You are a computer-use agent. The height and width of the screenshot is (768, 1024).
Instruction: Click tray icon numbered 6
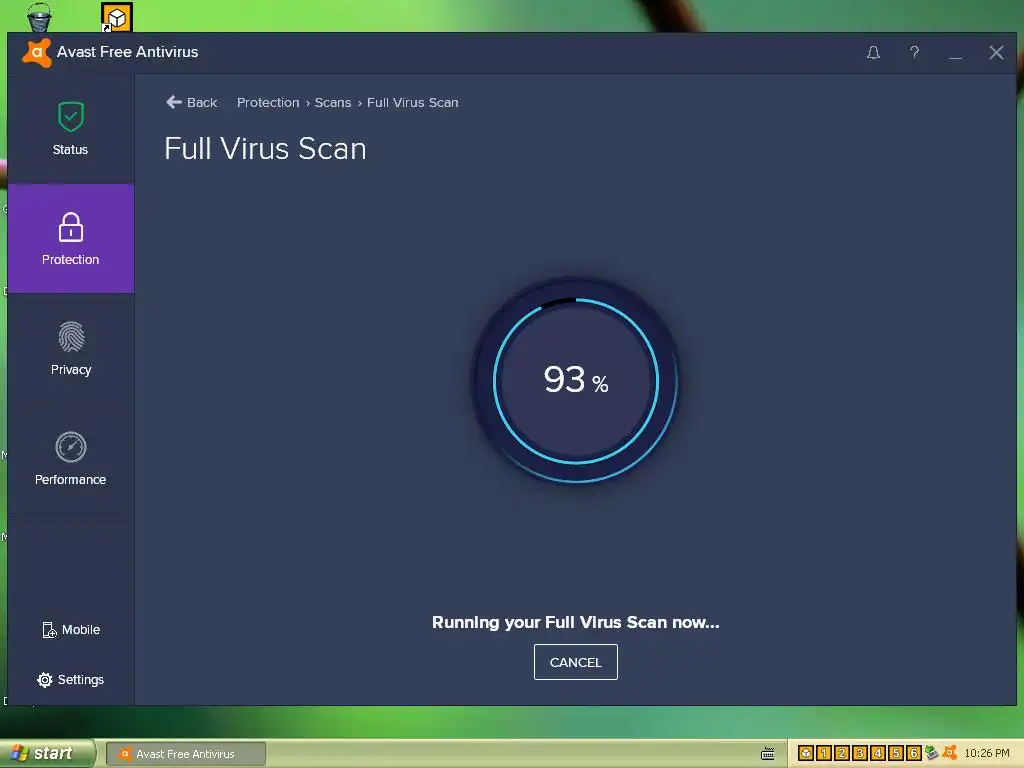[914, 754]
